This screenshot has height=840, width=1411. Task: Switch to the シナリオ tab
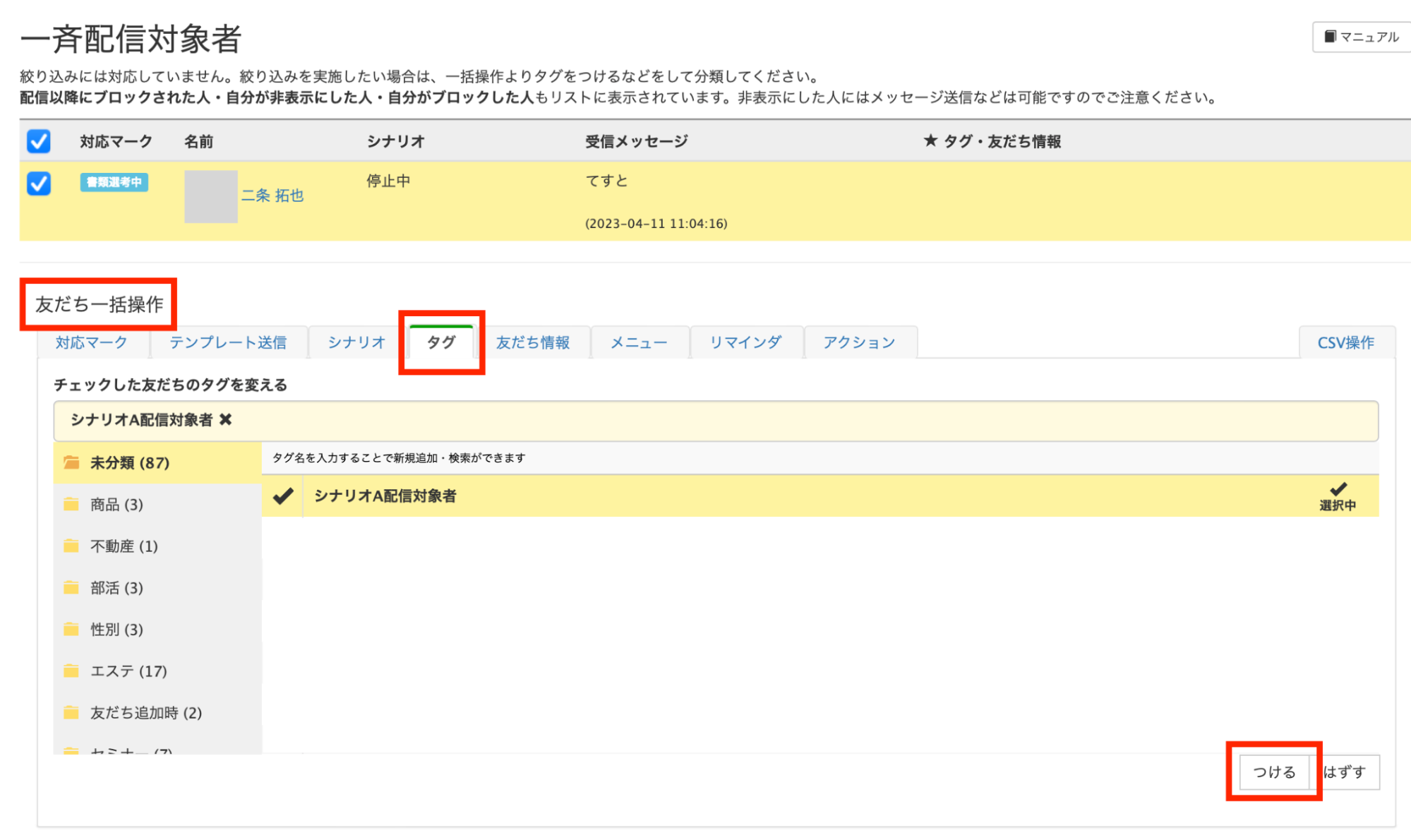click(x=356, y=343)
